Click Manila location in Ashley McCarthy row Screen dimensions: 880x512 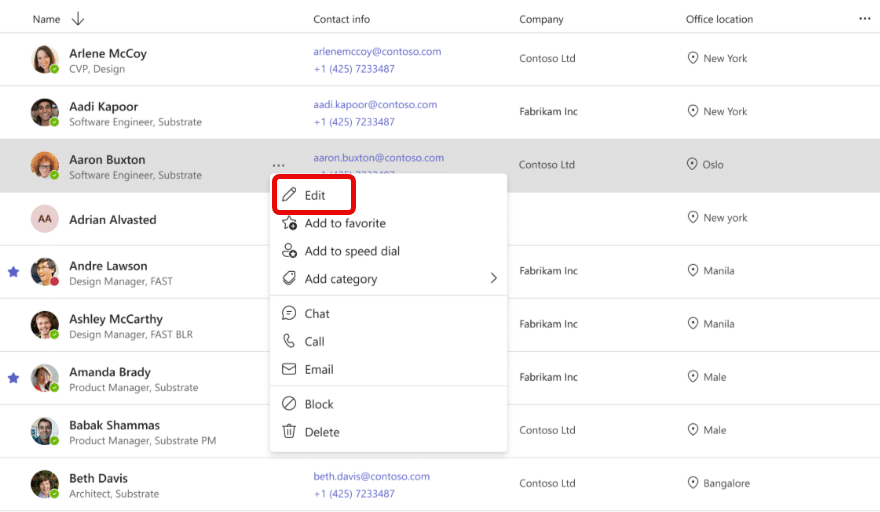719,324
